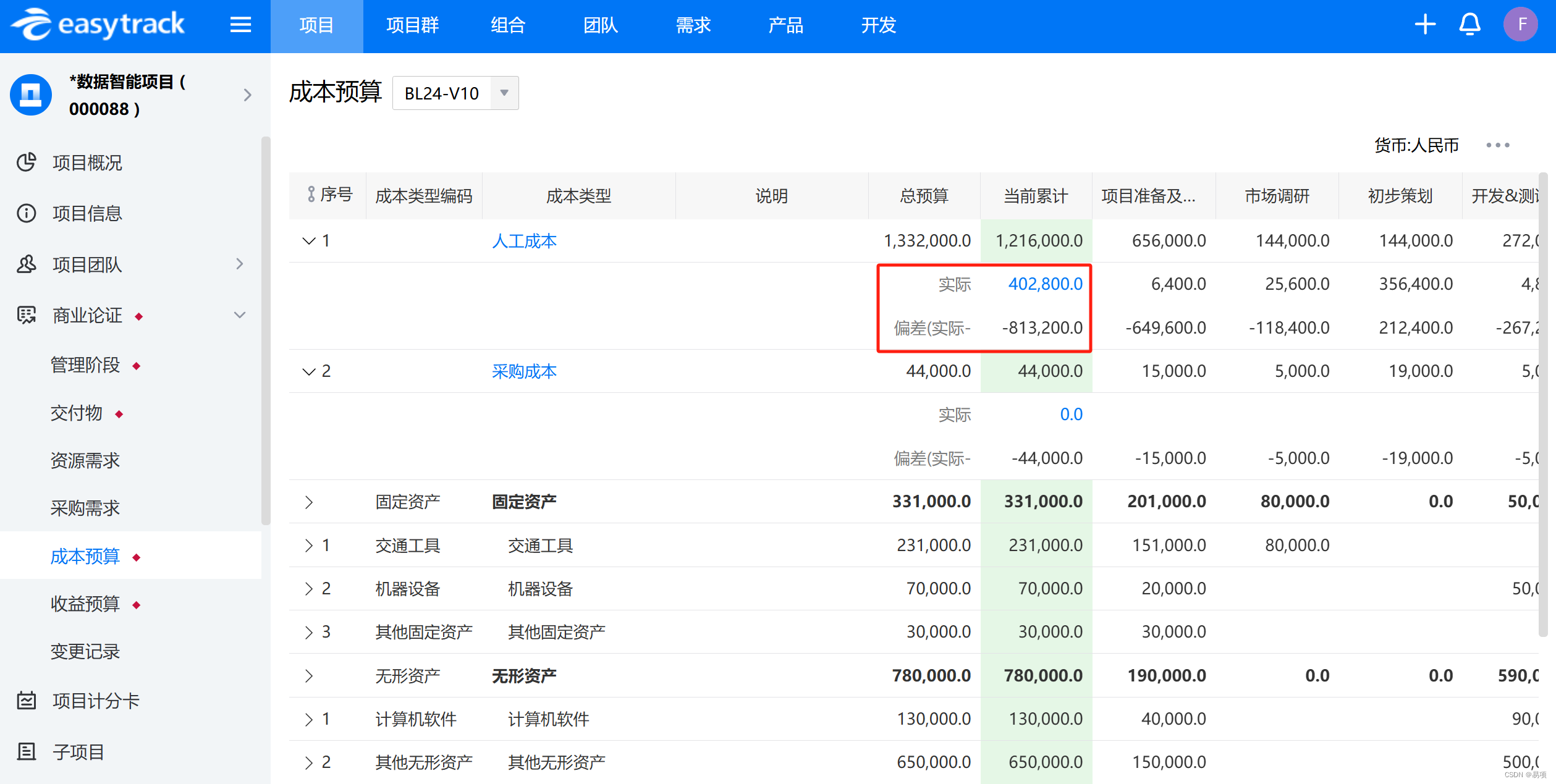Collapse row 2 采购成本

(309, 371)
